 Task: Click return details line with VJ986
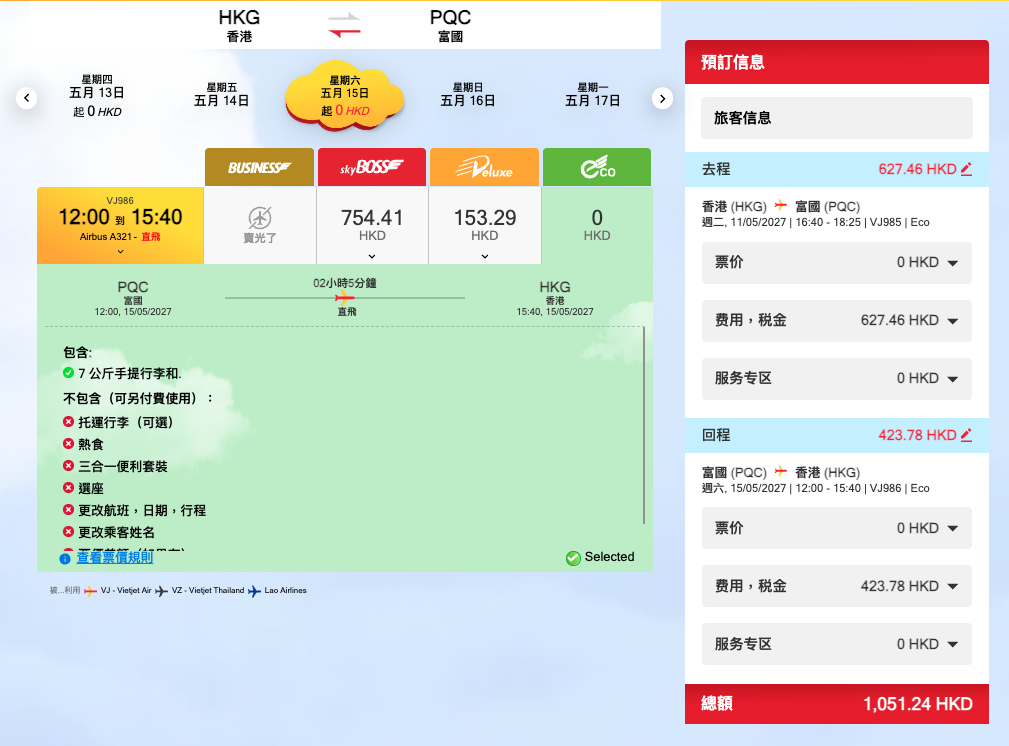815,489
